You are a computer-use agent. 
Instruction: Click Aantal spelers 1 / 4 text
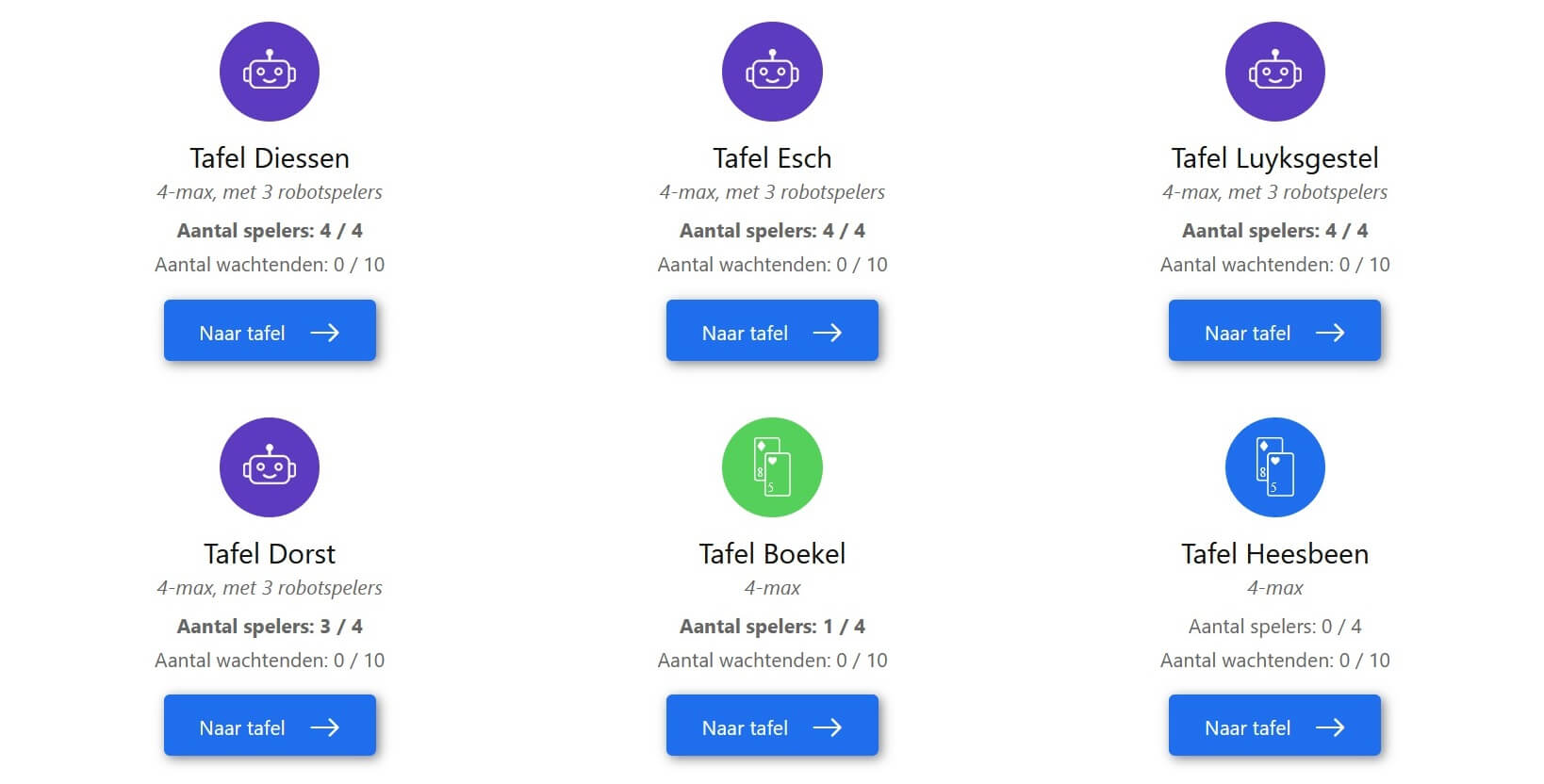pyautogui.click(x=772, y=627)
